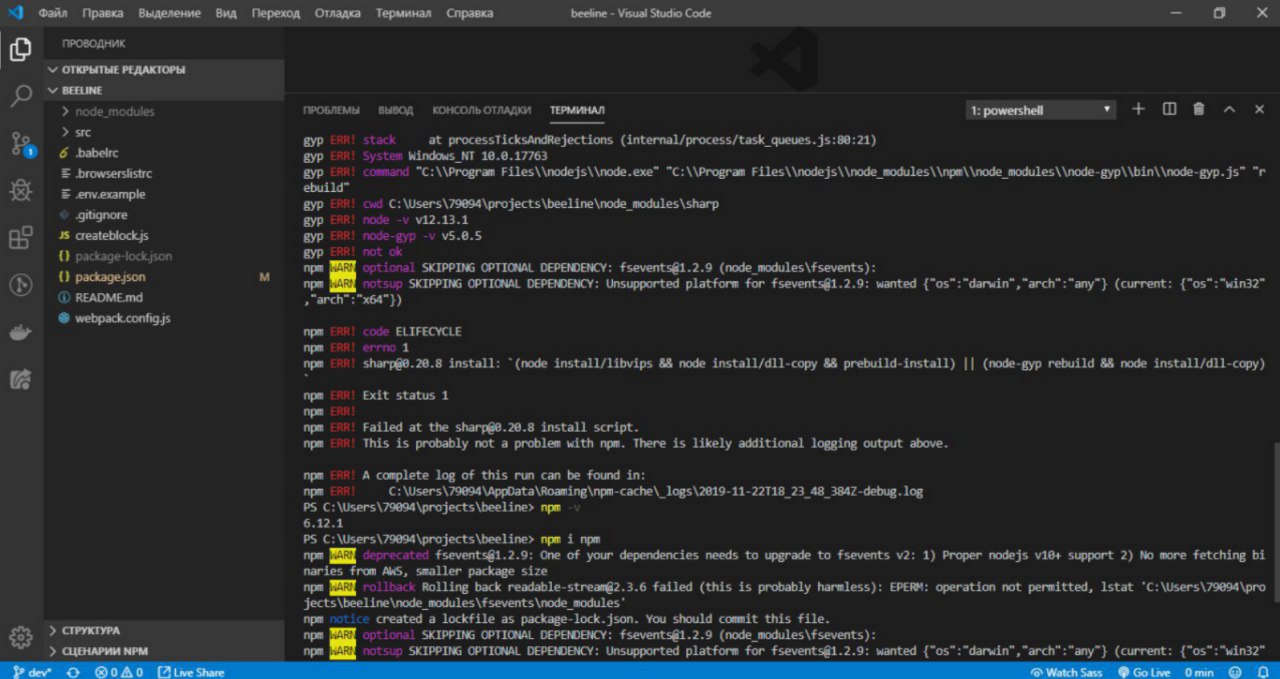Switch to the Проблемы panel tab
The height and width of the screenshot is (679, 1280).
pyautogui.click(x=331, y=110)
